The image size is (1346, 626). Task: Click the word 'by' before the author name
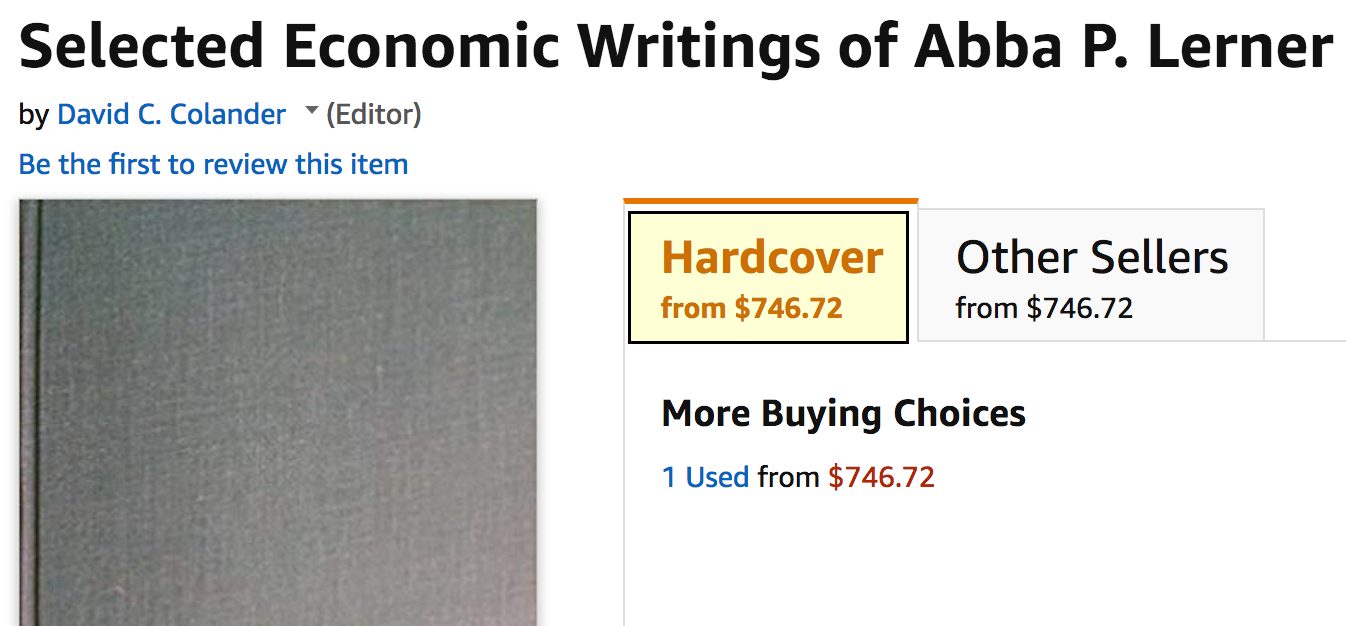tap(33, 115)
